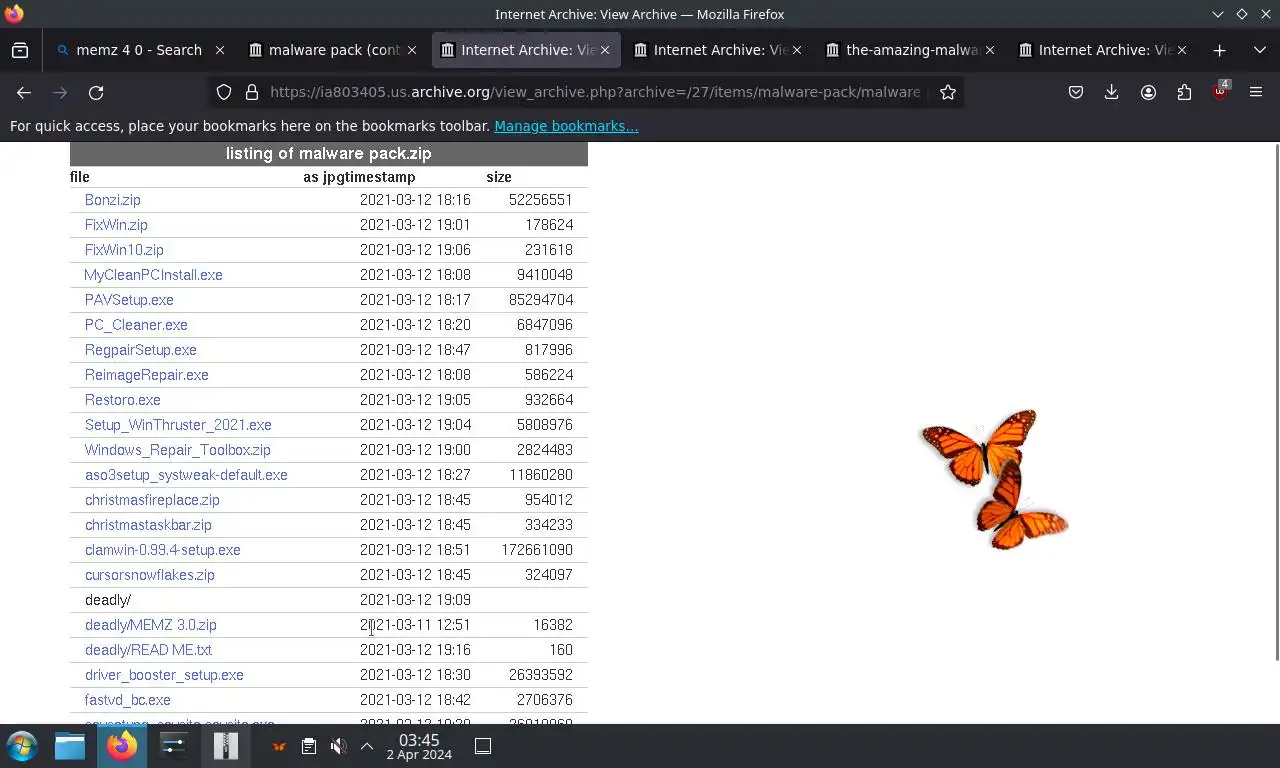The width and height of the screenshot is (1280, 768).
Task: Open a new tab with plus button
Action: tap(1219, 50)
